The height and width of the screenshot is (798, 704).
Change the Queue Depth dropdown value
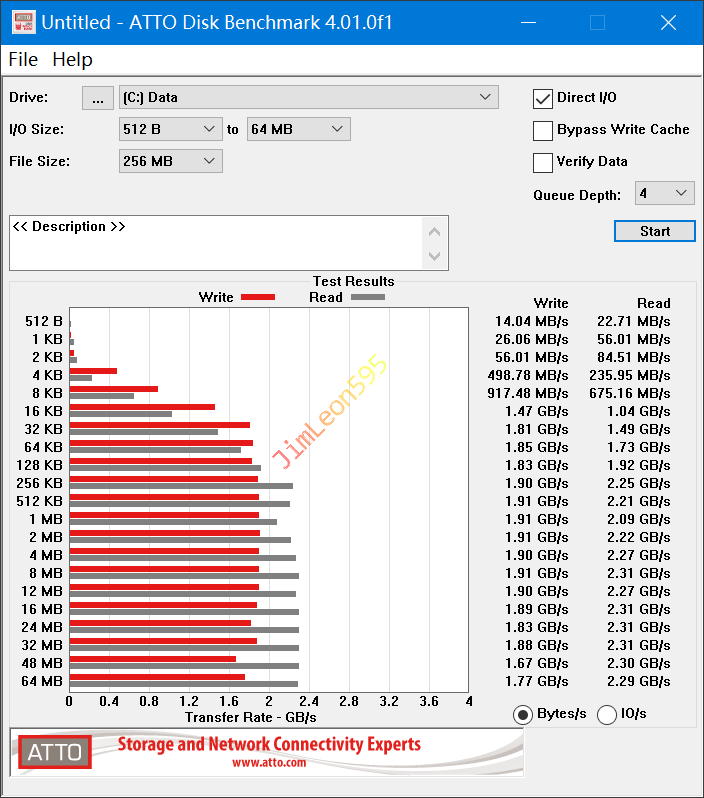coord(665,194)
